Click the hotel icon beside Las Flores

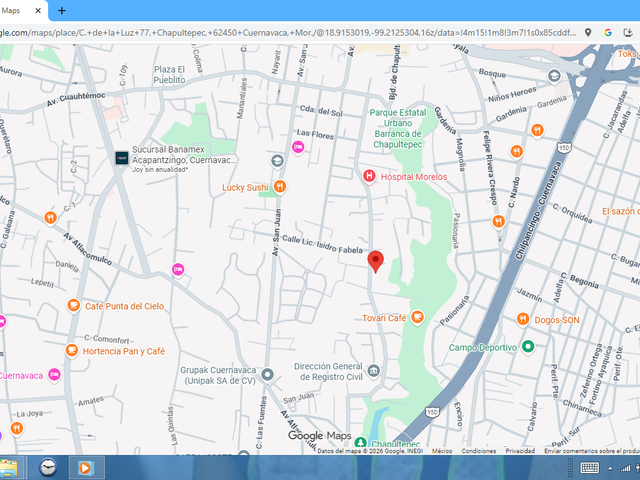298,147
